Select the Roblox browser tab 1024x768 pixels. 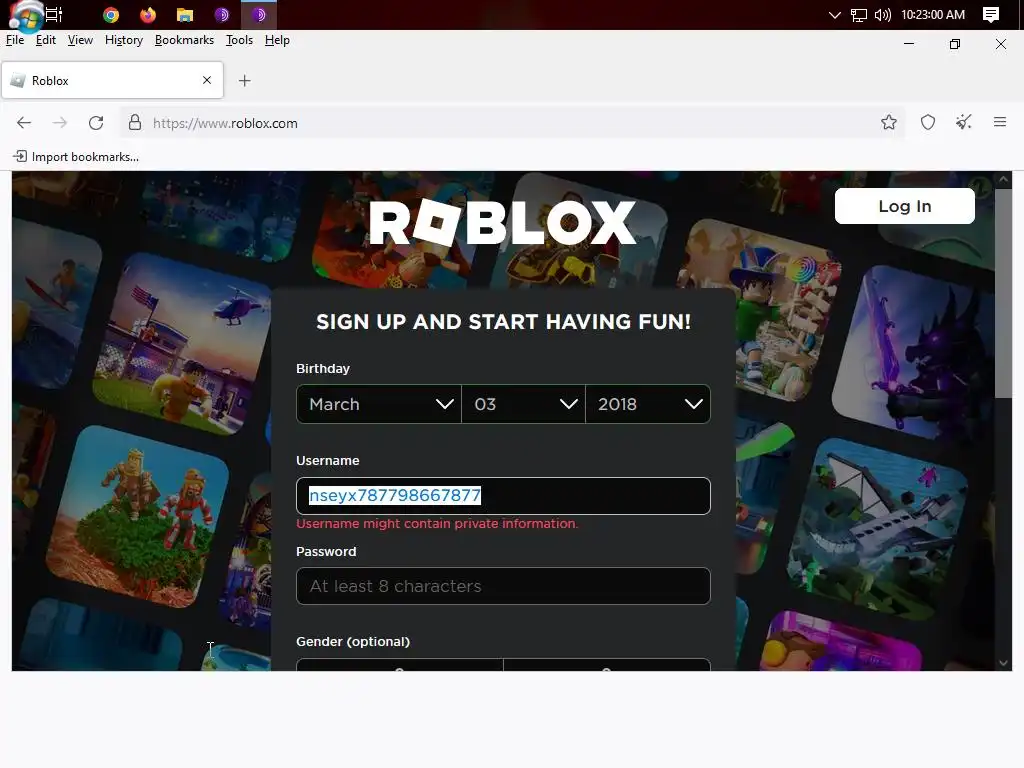[112, 80]
